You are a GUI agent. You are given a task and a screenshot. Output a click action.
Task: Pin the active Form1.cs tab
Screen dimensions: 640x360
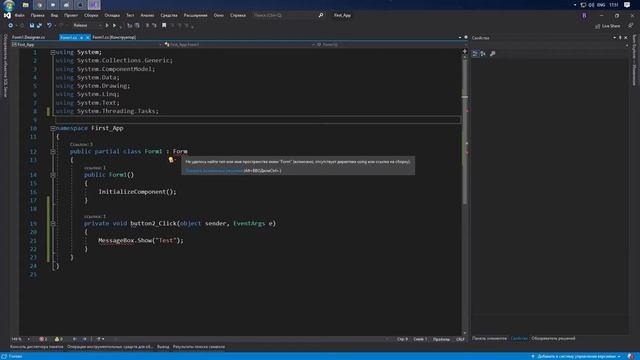pos(82,38)
